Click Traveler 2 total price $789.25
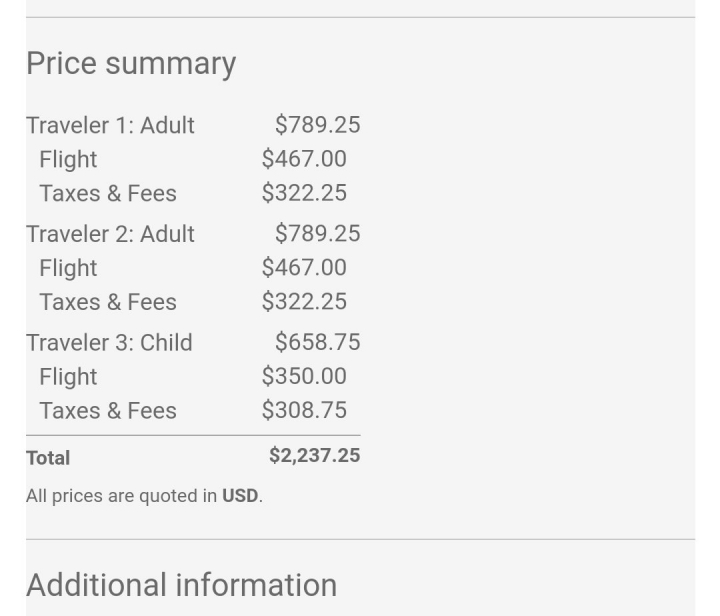720x616 pixels. pyautogui.click(x=318, y=233)
